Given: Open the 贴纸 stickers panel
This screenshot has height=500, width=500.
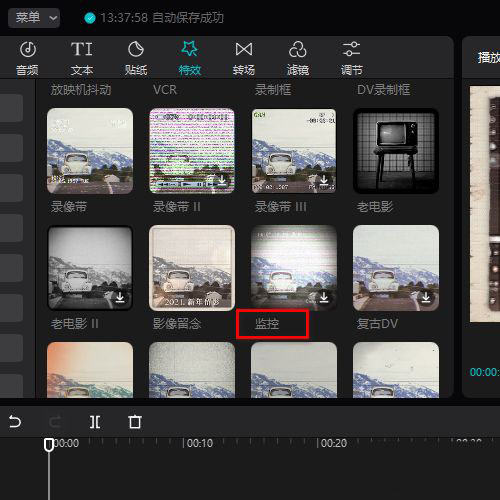Looking at the screenshot, I should (136, 58).
